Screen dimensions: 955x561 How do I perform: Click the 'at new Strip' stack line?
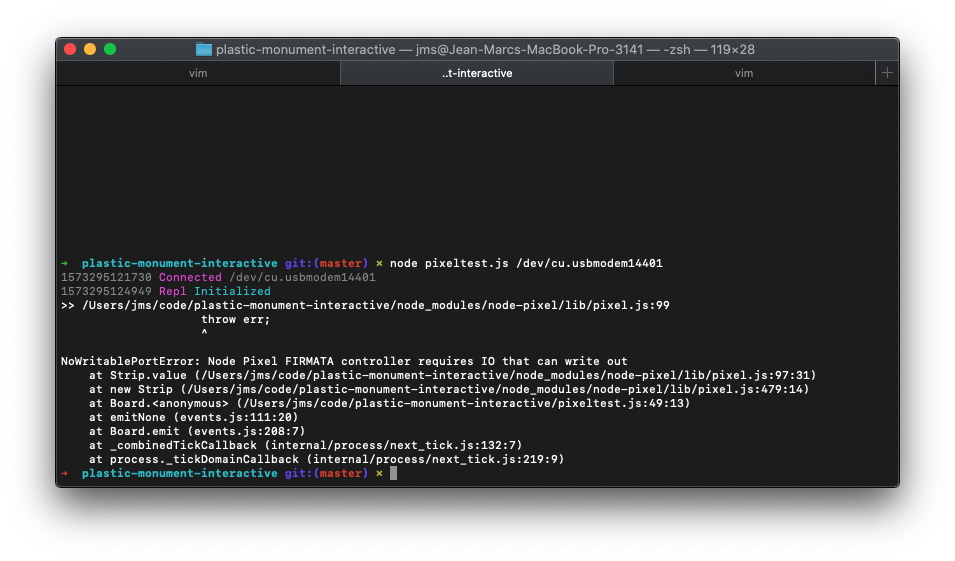pyautogui.click(x=449, y=389)
